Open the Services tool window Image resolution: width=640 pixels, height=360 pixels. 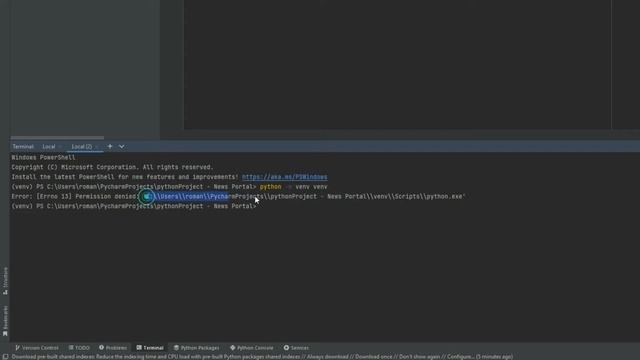[x=296, y=348]
